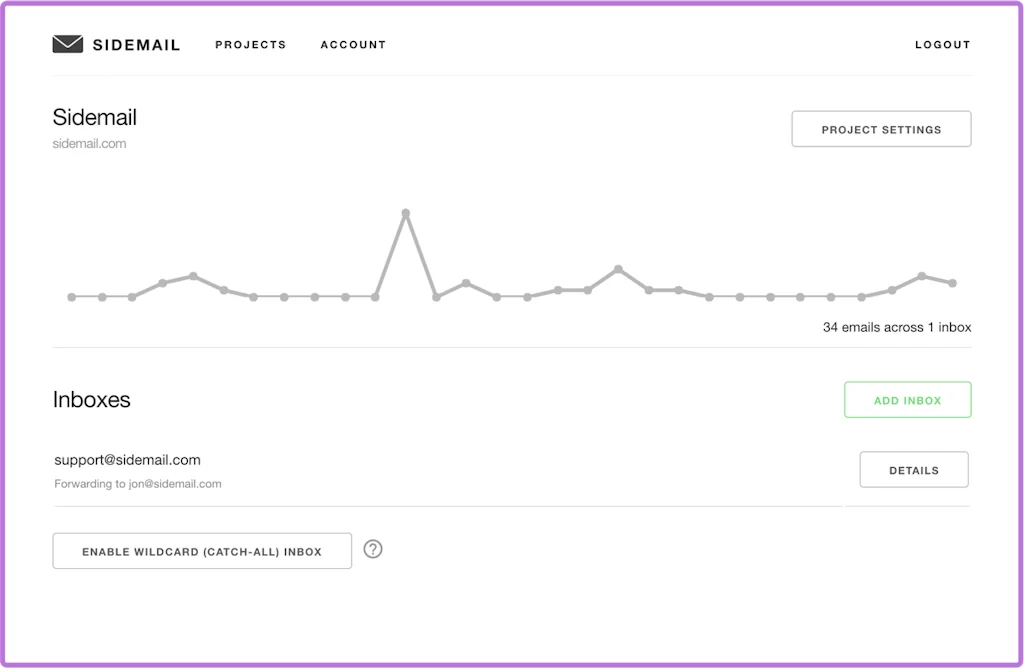Screen dimensions: 1024x668
Task: Select LOGOUT in the top right
Action: coord(942,45)
